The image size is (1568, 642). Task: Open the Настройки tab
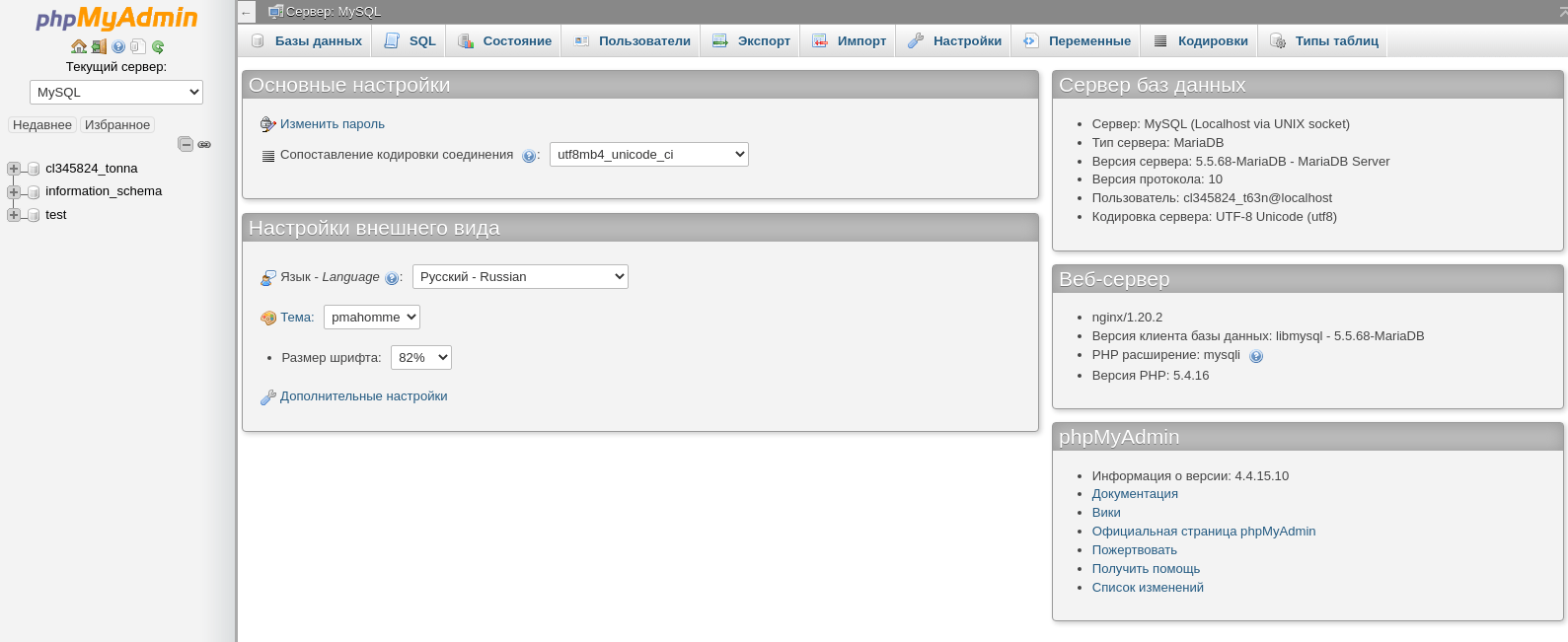coord(954,40)
